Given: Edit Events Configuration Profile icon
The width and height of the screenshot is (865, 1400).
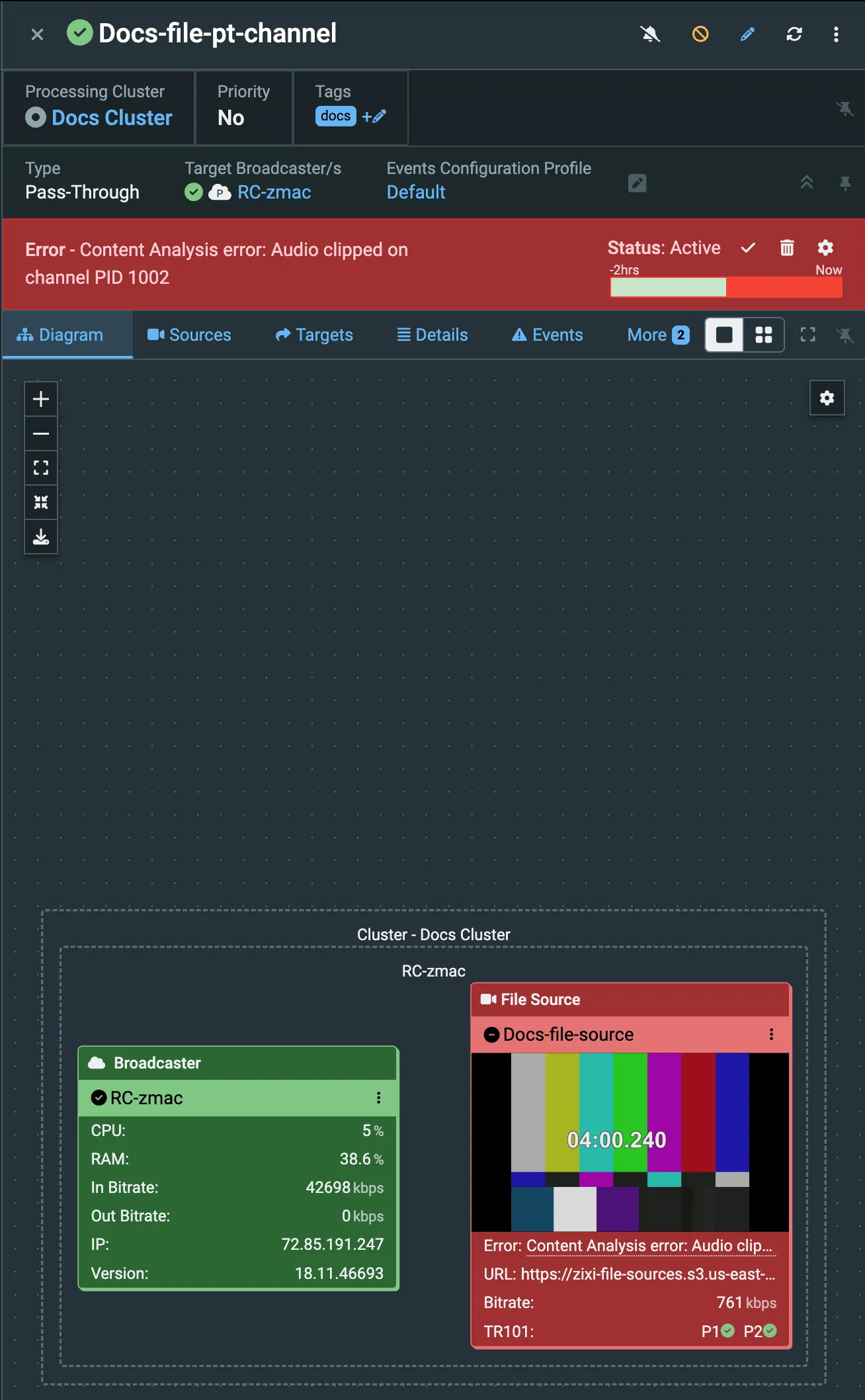Looking at the screenshot, I should [637, 183].
